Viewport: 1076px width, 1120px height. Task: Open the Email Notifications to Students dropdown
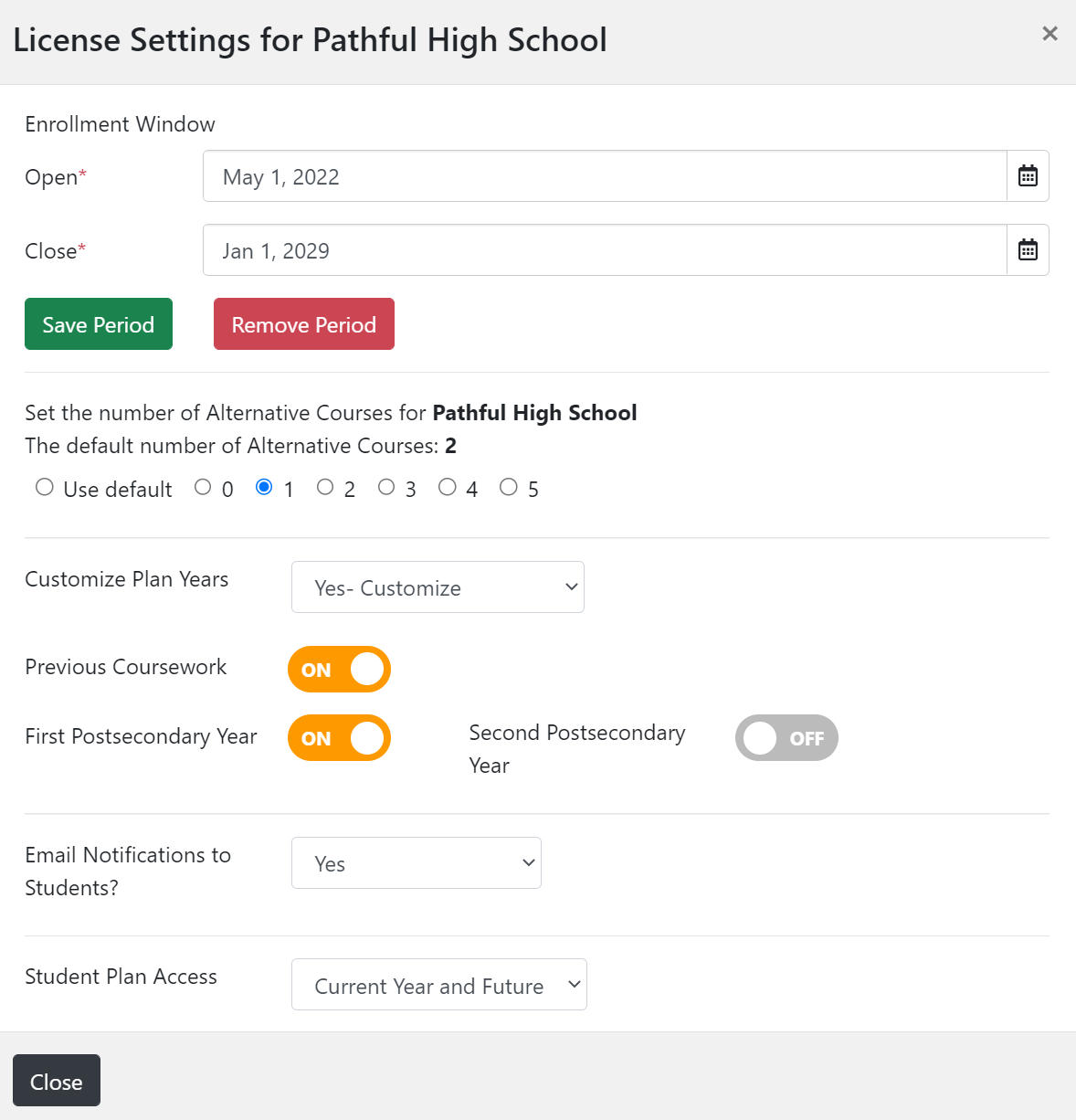click(417, 863)
